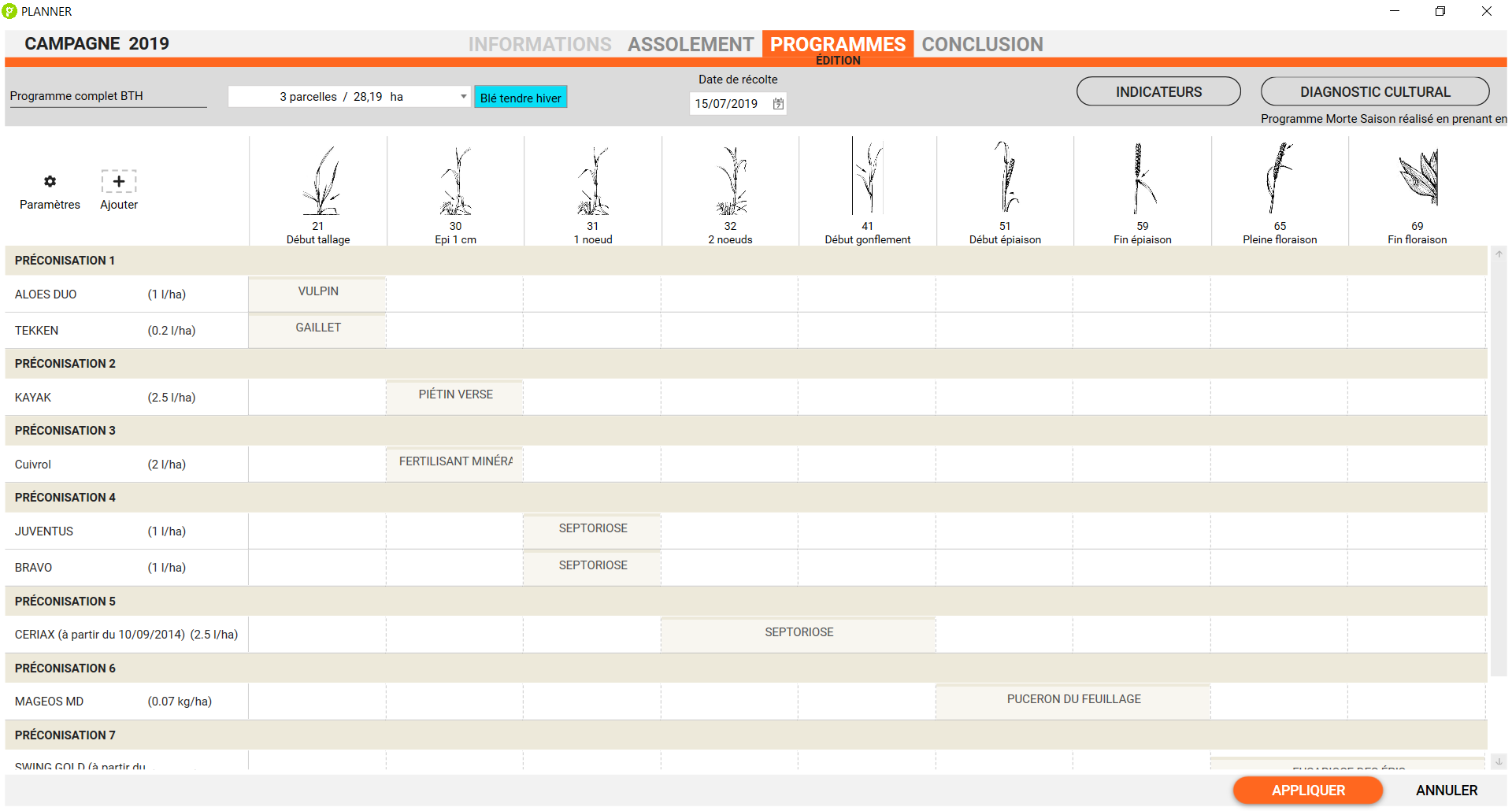The height and width of the screenshot is (811, 1512).
Task: Select the PIÉTIN VERSE target cell
Action: [x=455, y=397]
